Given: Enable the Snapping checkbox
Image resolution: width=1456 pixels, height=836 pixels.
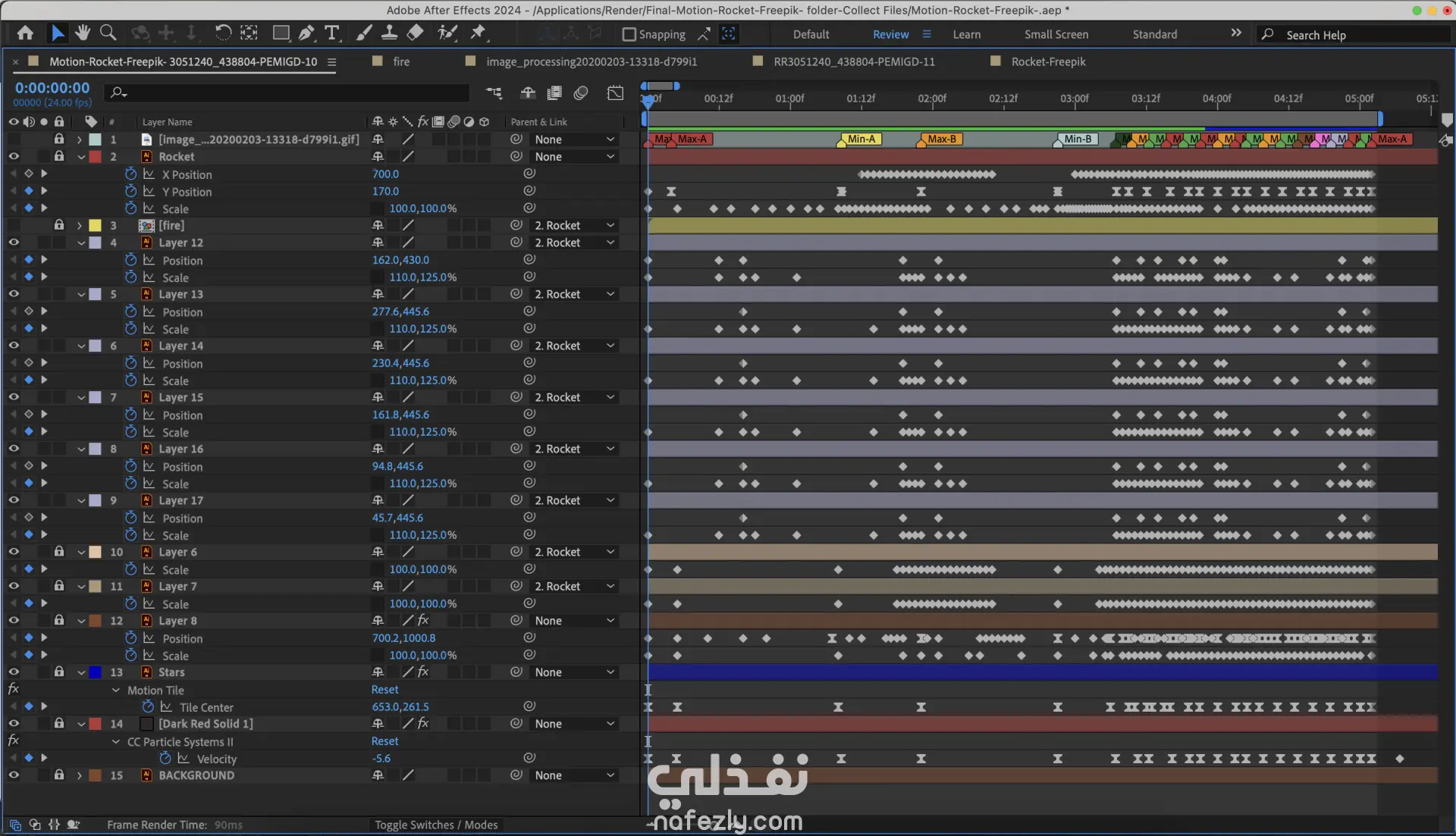Looking at the screenshot, I should point(629,34).
